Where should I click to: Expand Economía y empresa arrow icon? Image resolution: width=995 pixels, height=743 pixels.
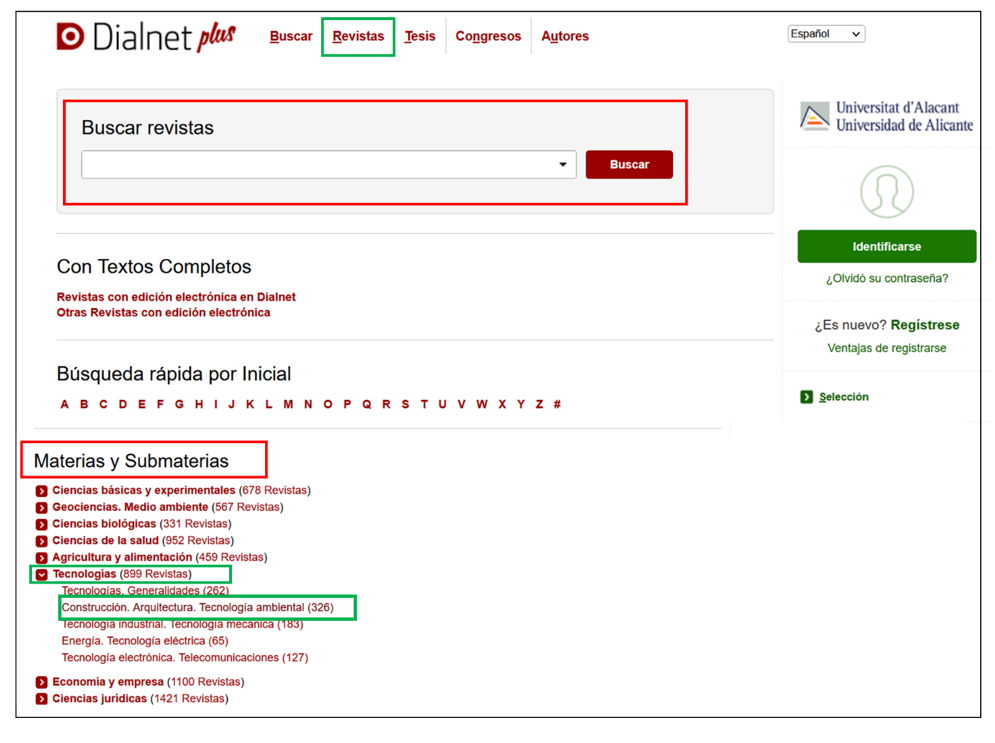tap(42, 682)
